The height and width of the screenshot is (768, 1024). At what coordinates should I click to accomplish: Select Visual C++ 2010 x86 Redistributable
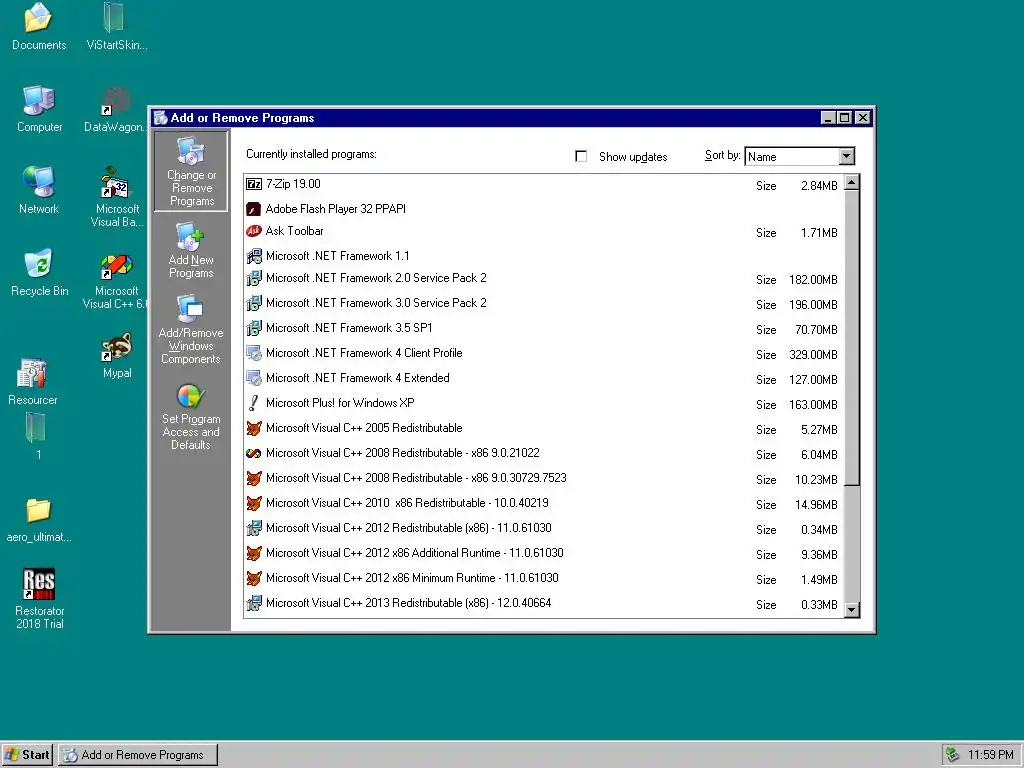coord(543,504)
